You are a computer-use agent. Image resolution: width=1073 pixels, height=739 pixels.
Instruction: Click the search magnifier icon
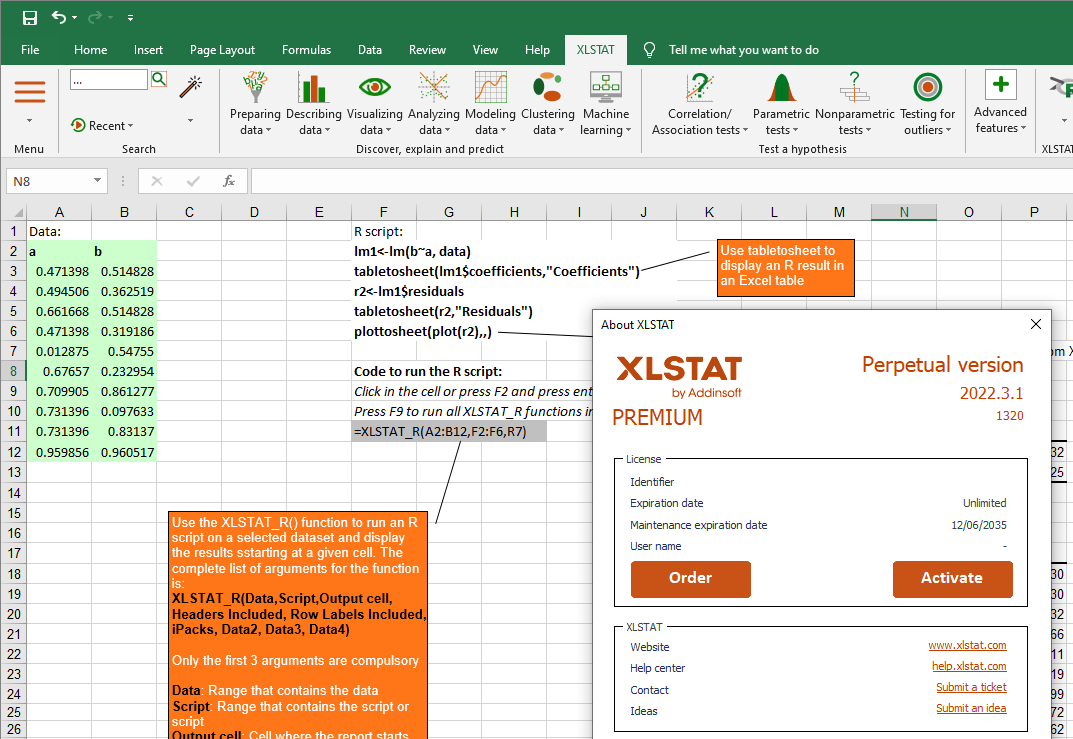pyautogui.click(x=159, y=79)
